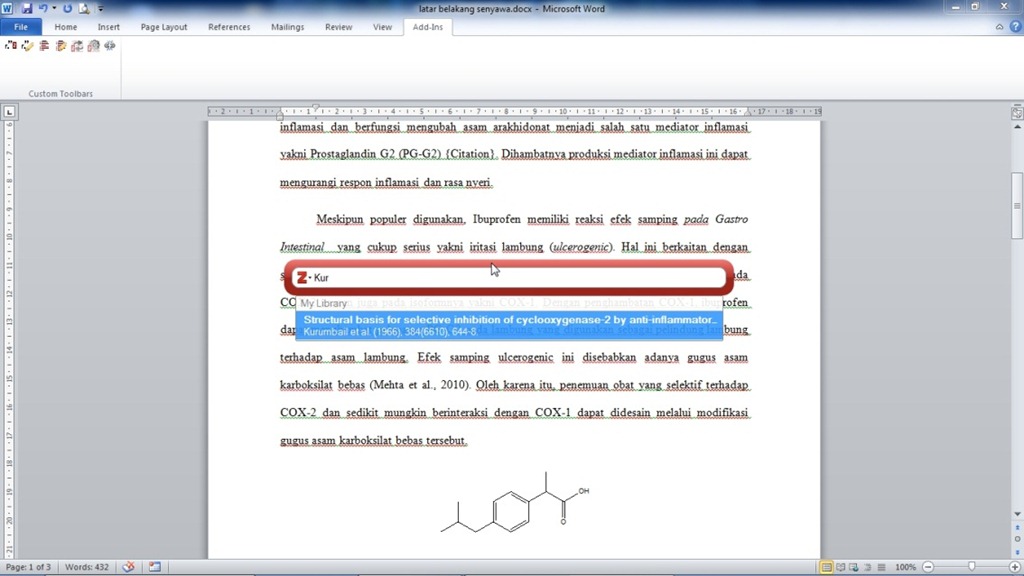This screenshot has height=576, width=1024.
Task: Click '(Mehta et al., 2010)' citation text
Action: tap(420, 385)
